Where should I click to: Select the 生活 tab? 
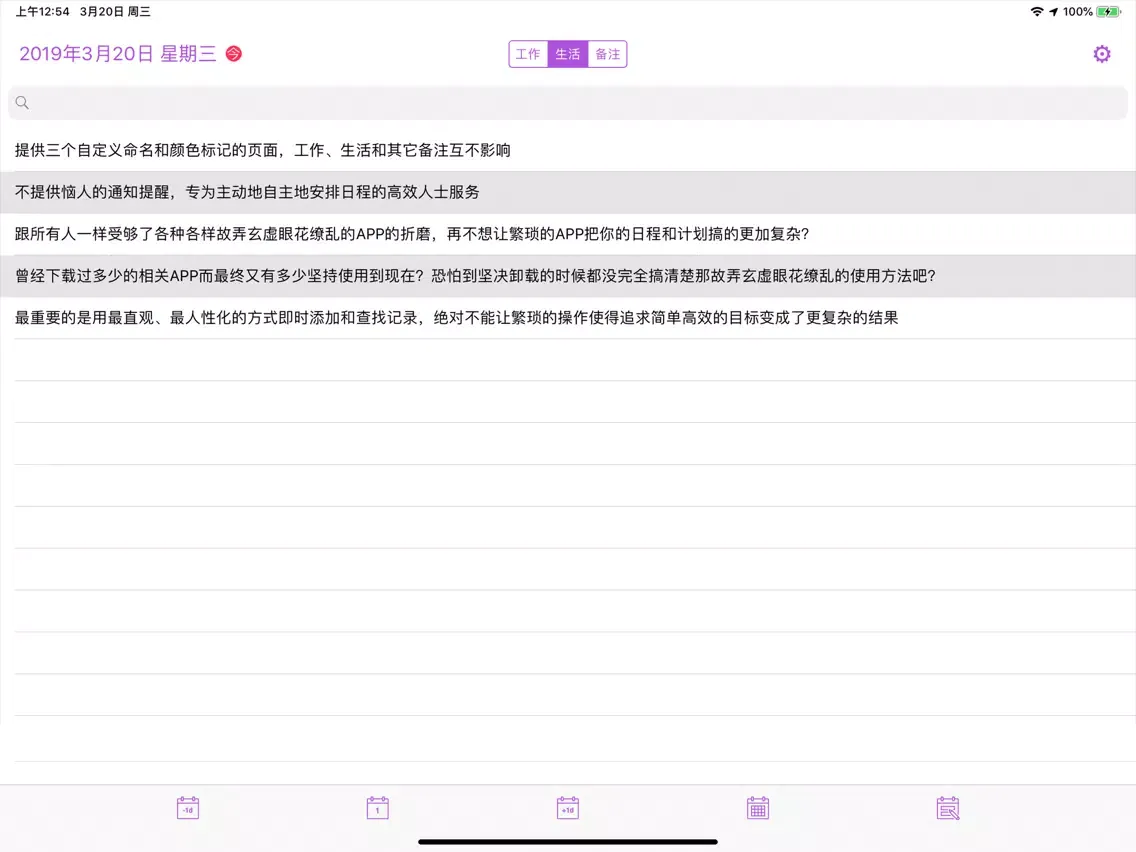[567, 54]
